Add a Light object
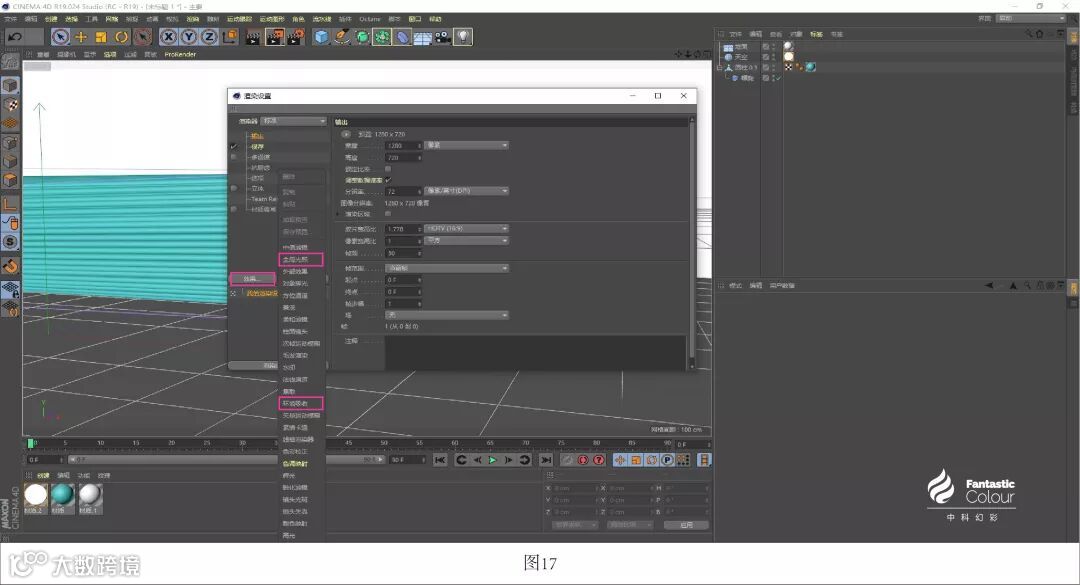This screenshot has height=585, width=1080. [463, 37]
